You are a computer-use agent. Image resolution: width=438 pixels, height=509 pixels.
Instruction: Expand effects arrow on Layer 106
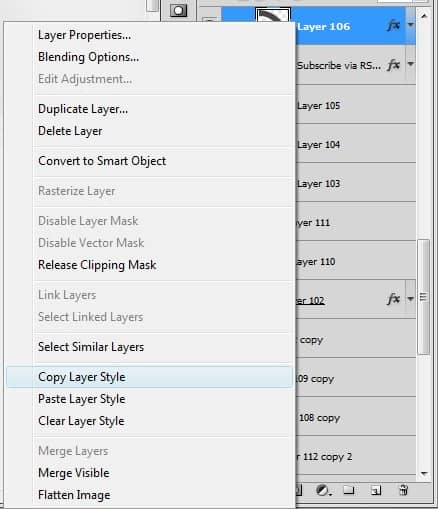click(411, 25)
